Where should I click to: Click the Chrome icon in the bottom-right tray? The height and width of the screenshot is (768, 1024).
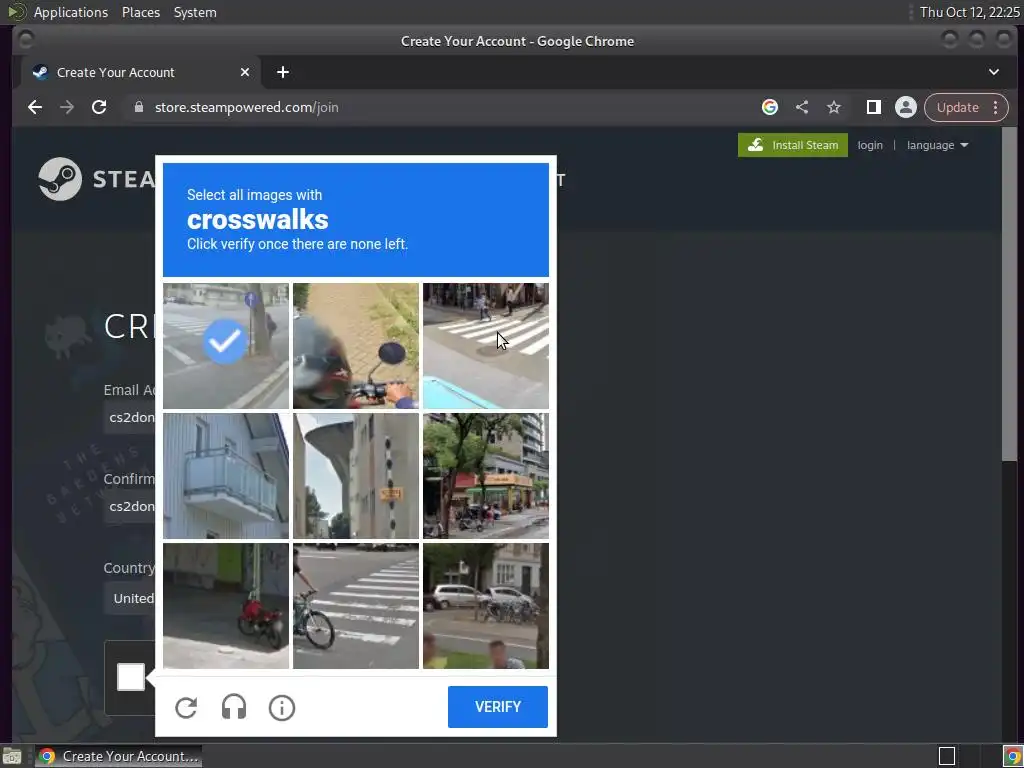[x=1012, y=756]
